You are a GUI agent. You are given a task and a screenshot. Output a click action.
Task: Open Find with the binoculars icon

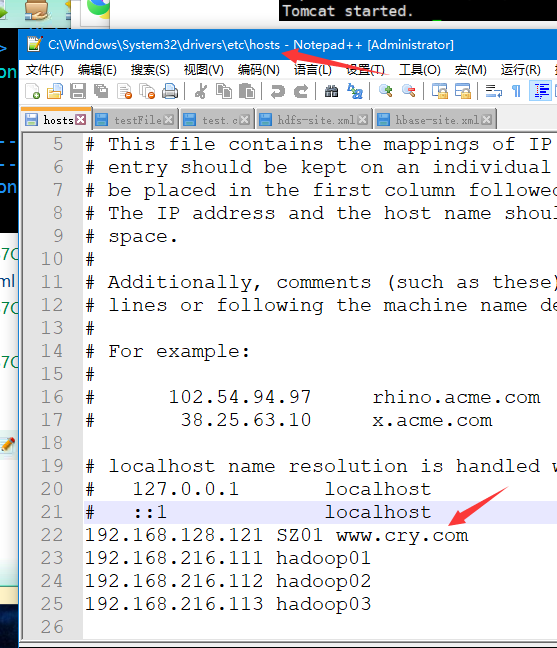coord(331,91)
